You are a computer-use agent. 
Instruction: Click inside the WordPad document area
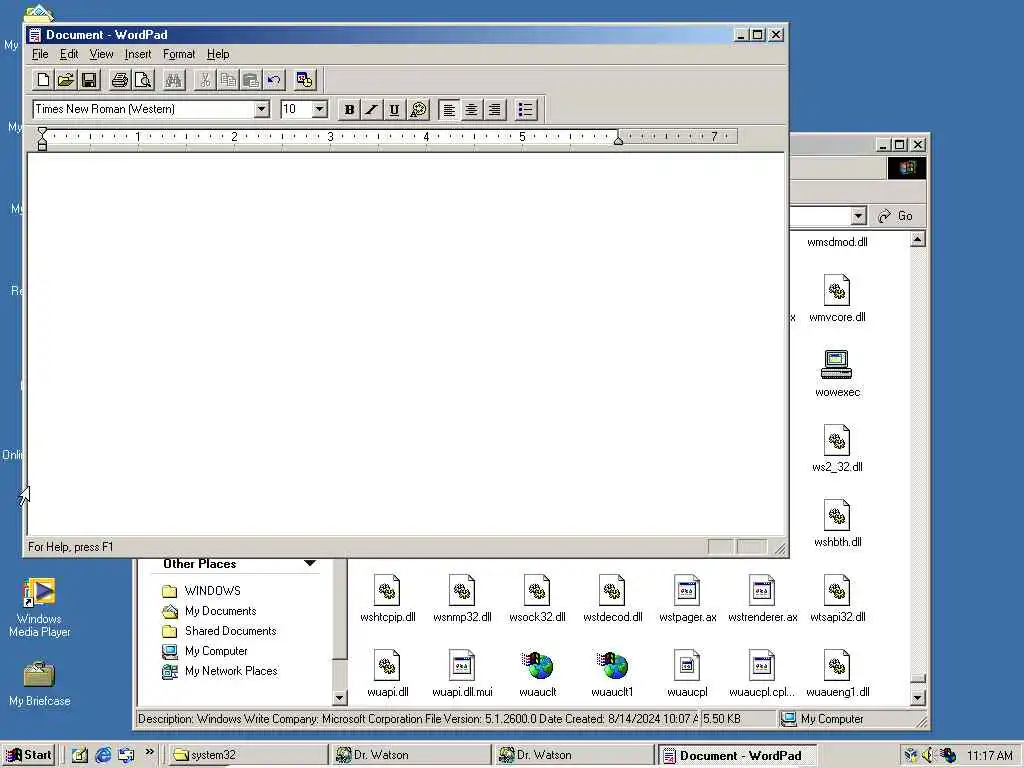(x=405, y=344)
